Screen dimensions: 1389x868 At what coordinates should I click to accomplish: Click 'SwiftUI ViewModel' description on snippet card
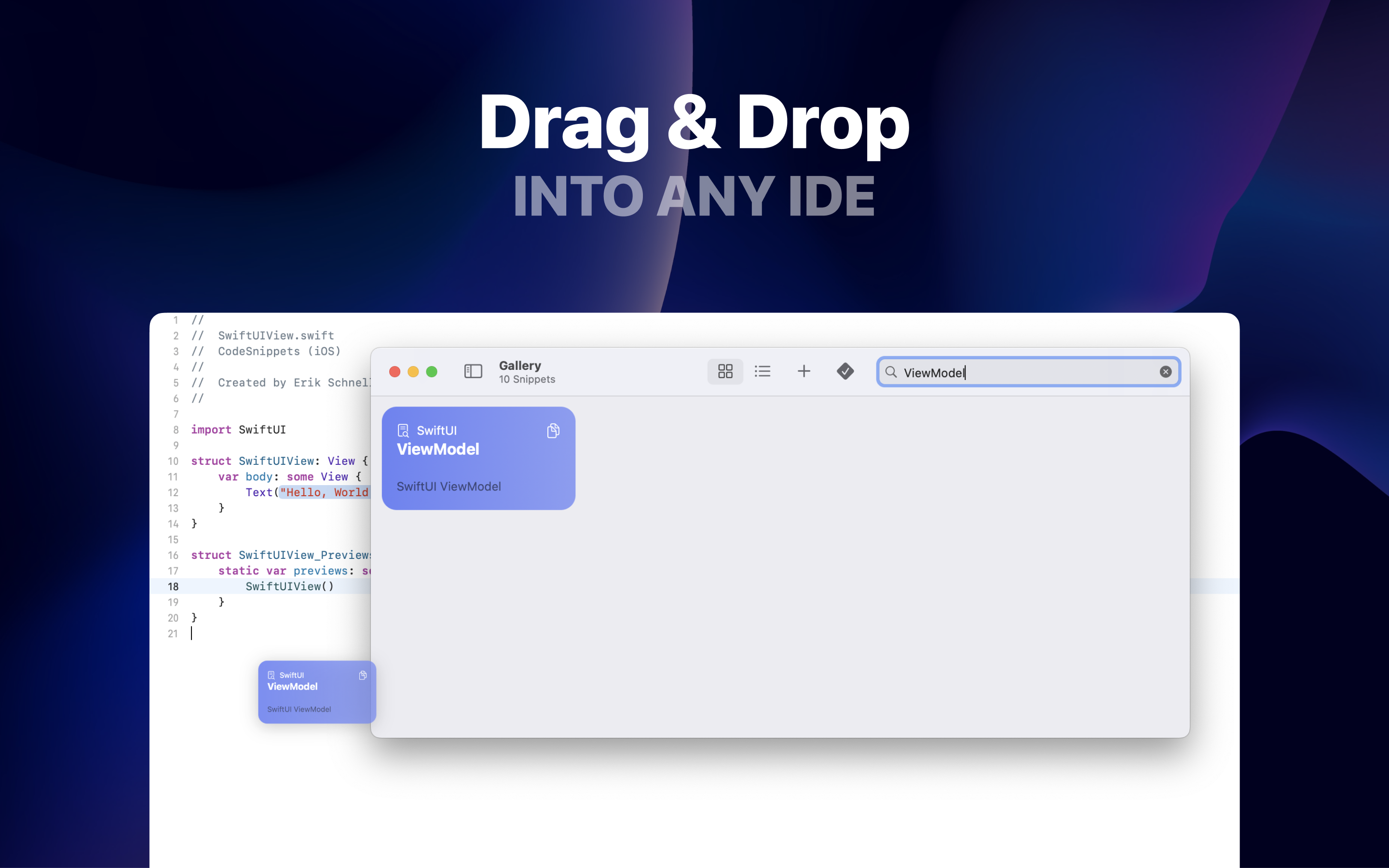tap(448, 486)
